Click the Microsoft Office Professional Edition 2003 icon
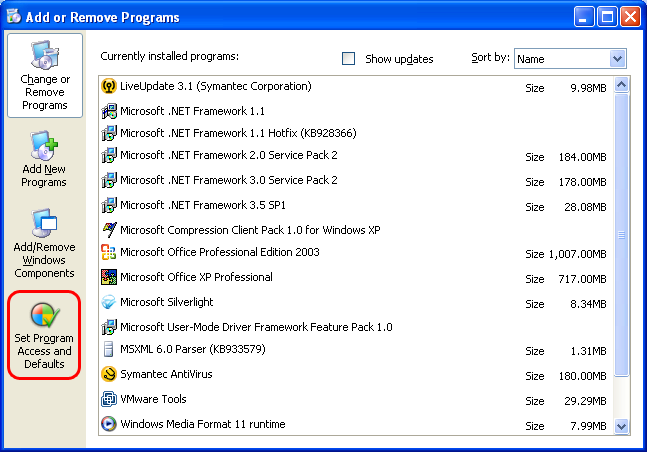Screen dimensions: 647x452 click(x=109, y=252)
